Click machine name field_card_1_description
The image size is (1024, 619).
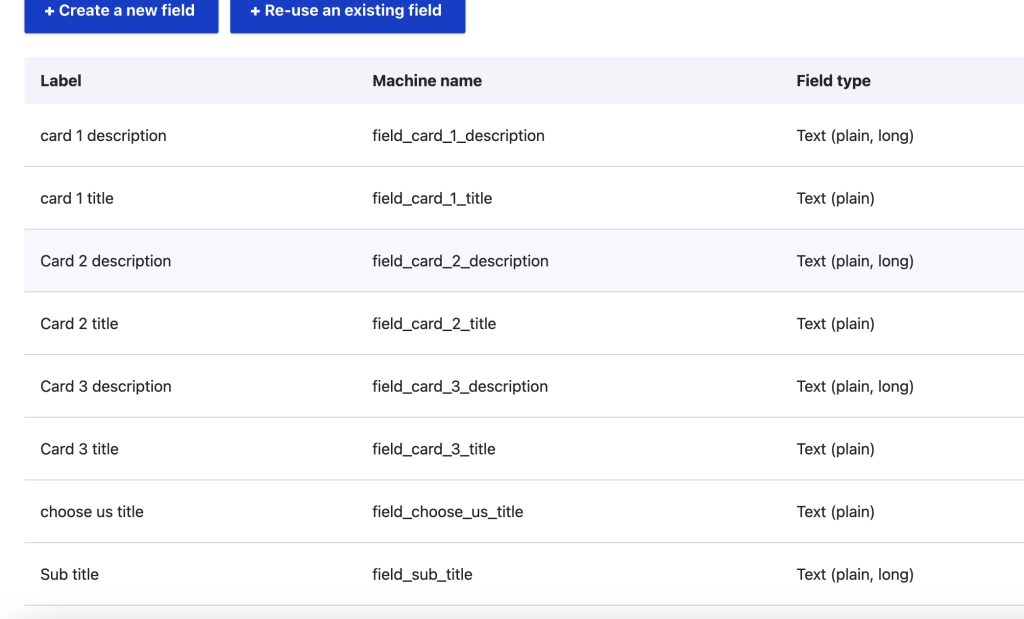(458, 136)
